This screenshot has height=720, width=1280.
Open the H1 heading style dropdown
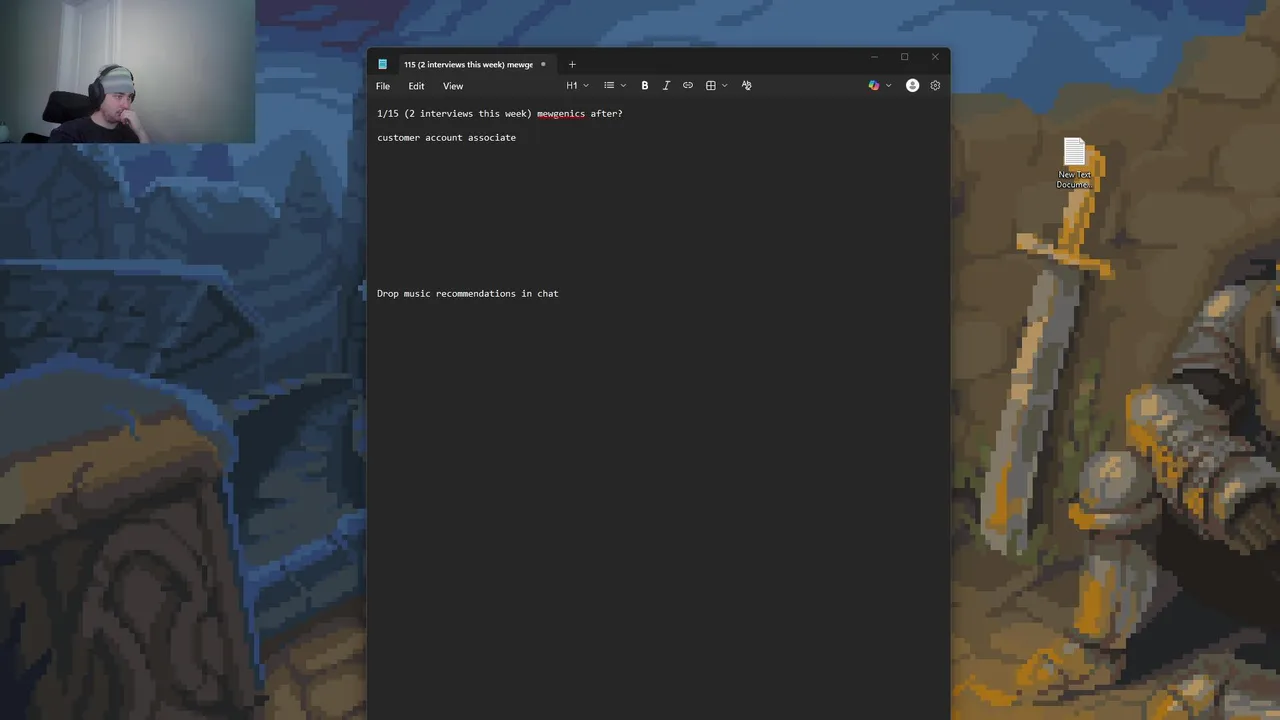(x=577, y=86)
